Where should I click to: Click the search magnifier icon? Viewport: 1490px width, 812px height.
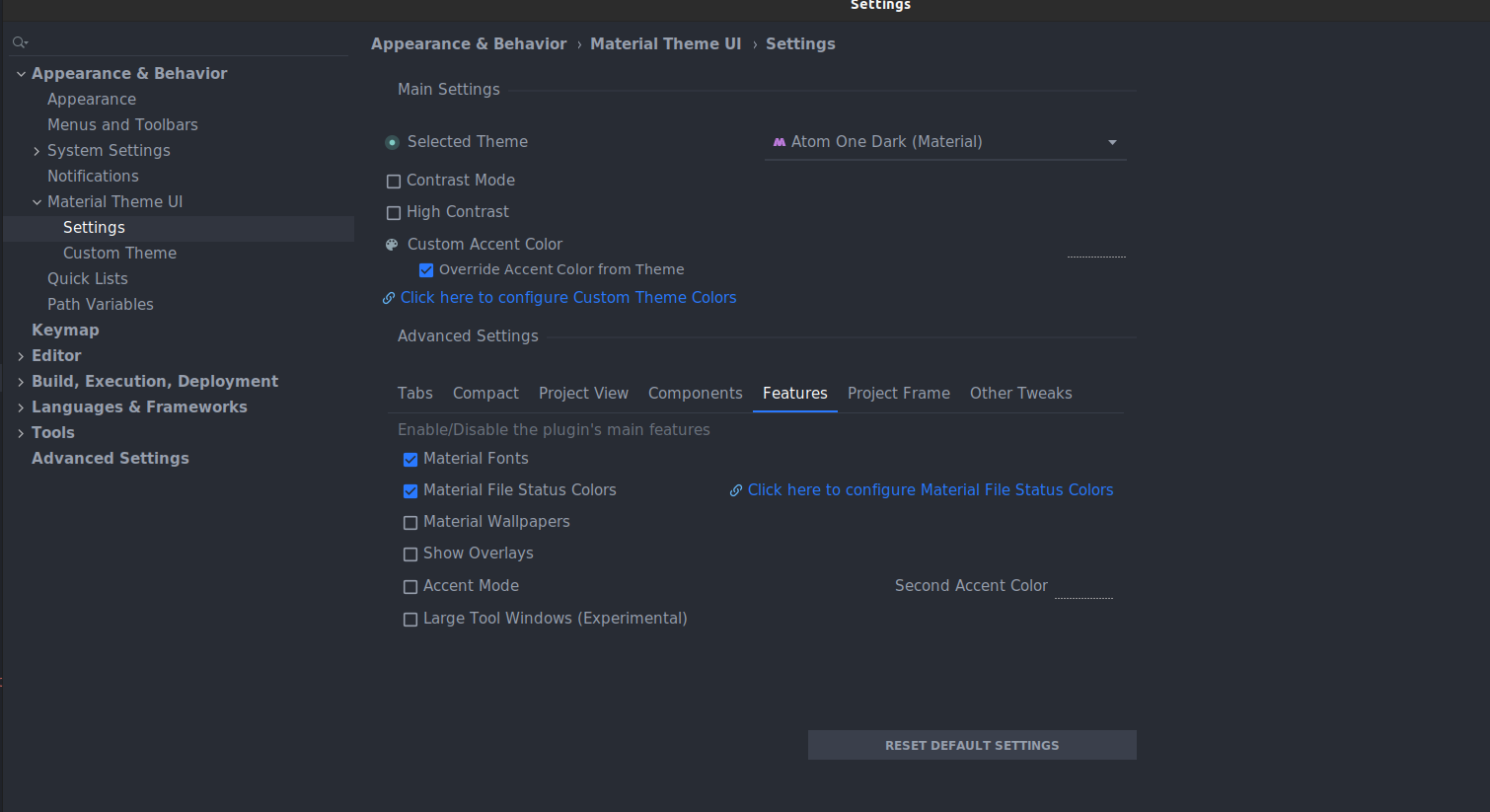[20, 42]
